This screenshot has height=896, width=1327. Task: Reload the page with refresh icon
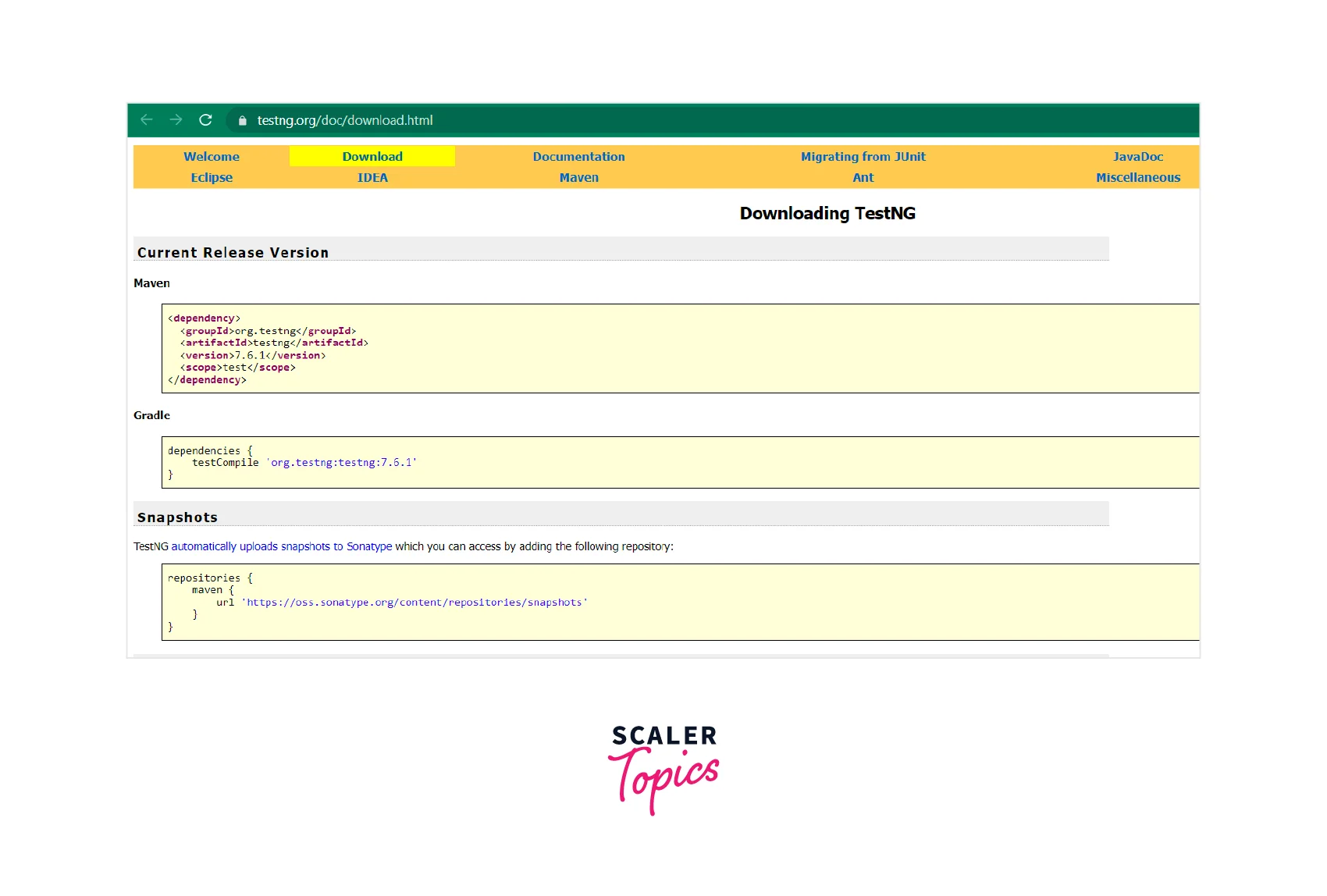(x=206, y=120)
